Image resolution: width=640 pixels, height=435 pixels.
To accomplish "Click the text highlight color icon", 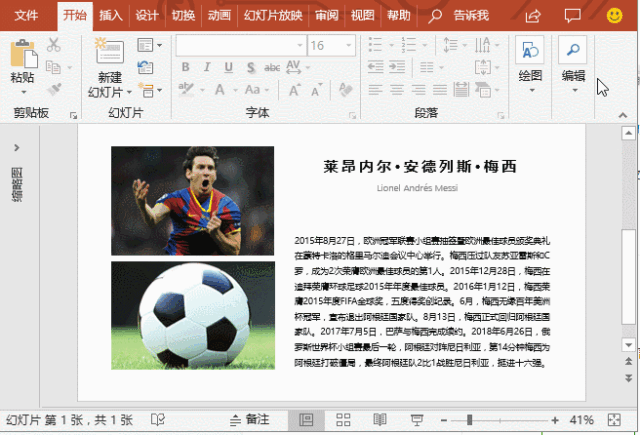I will coord(186,89).
